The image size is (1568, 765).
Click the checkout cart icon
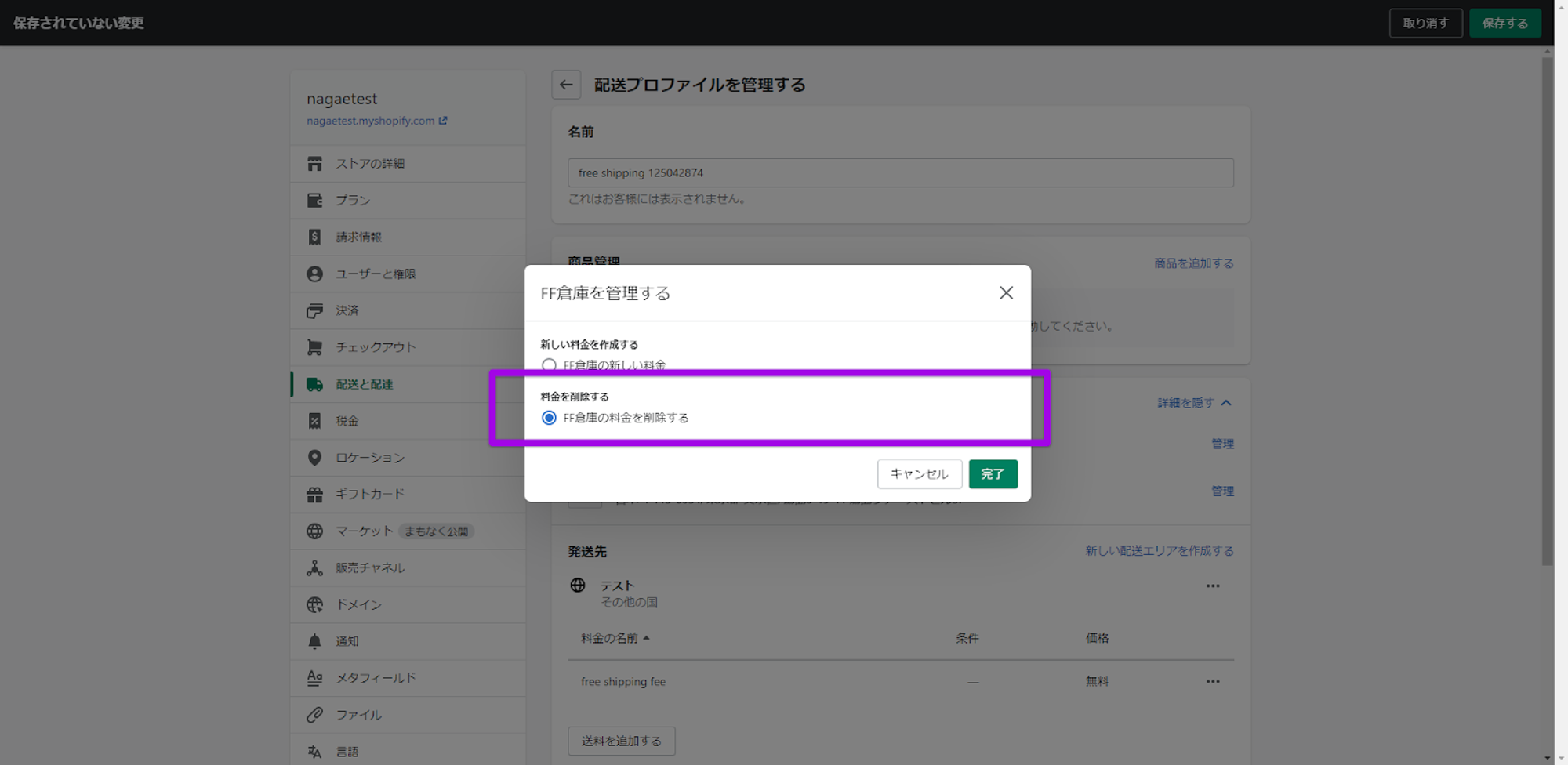(314, 347)
